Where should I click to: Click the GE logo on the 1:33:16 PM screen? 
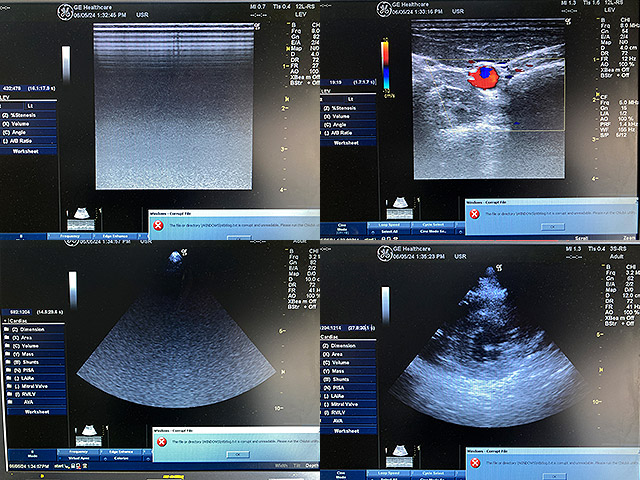tap(384, 9)
